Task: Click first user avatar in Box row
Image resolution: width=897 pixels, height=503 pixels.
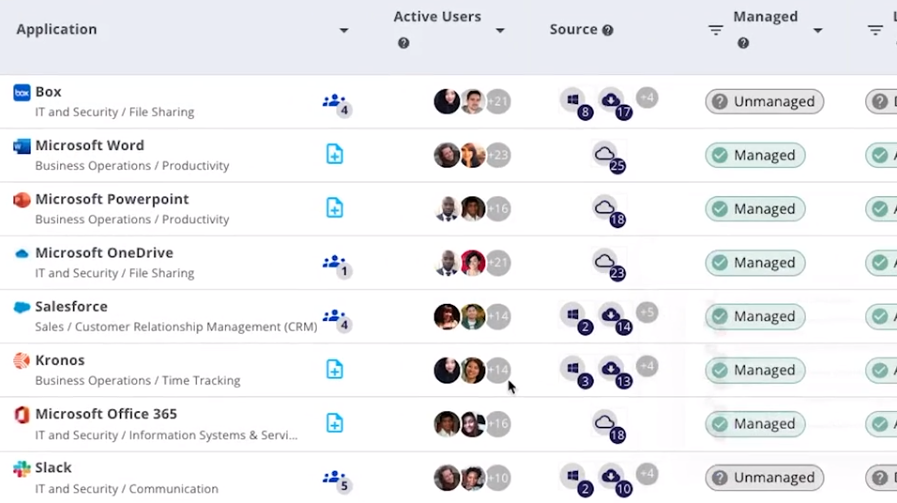Action: [x=447, y=102]
